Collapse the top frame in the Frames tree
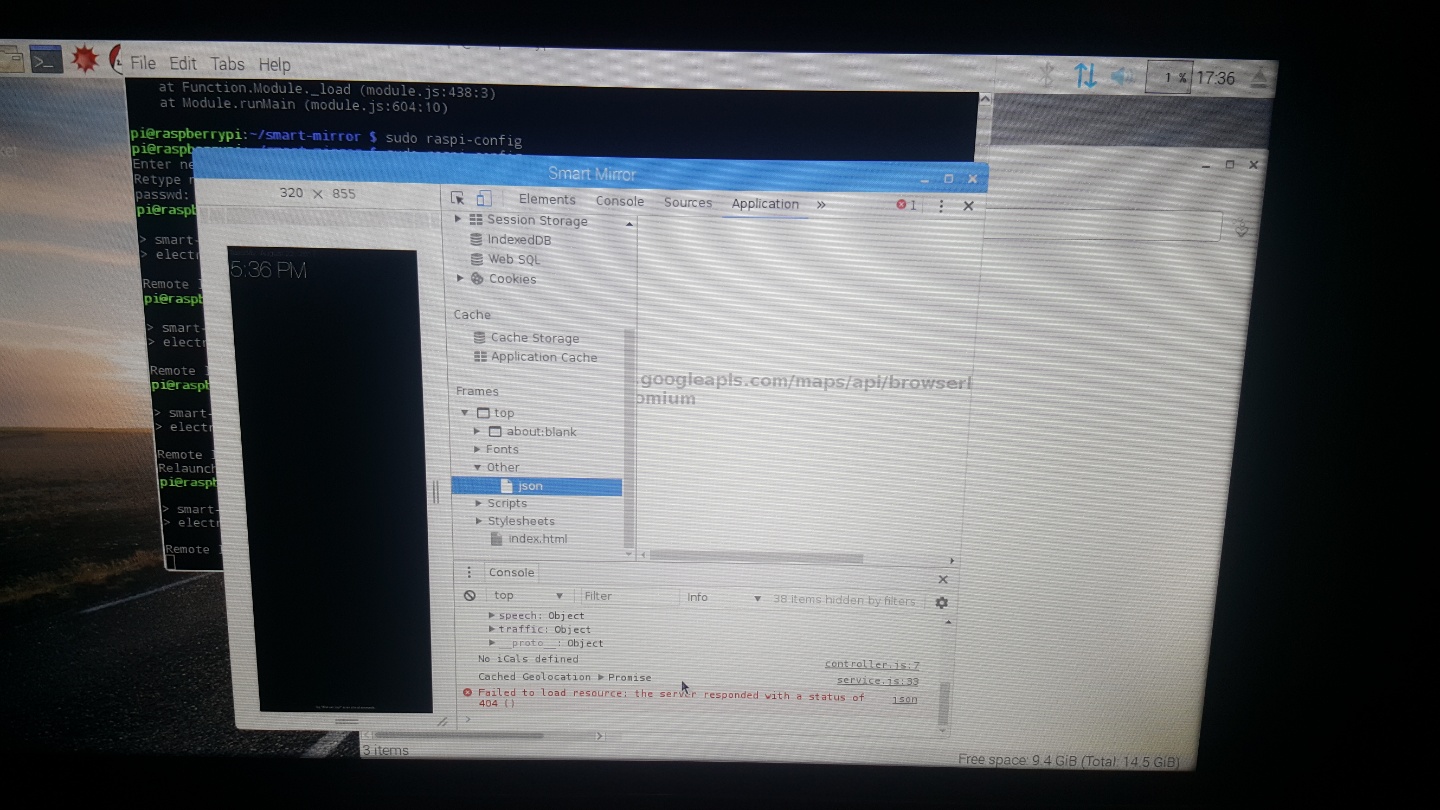Image resolution: width=1440 pixels, height=810 pixels. (x=464, y=412)
